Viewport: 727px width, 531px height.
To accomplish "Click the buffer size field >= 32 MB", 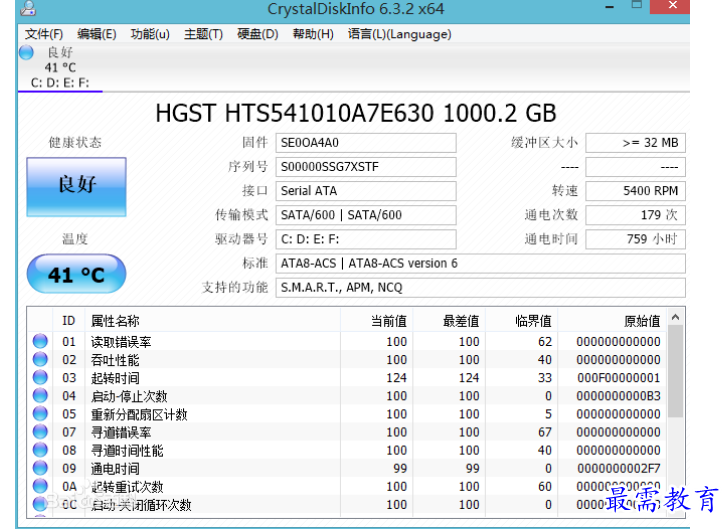I will [635, 143].
